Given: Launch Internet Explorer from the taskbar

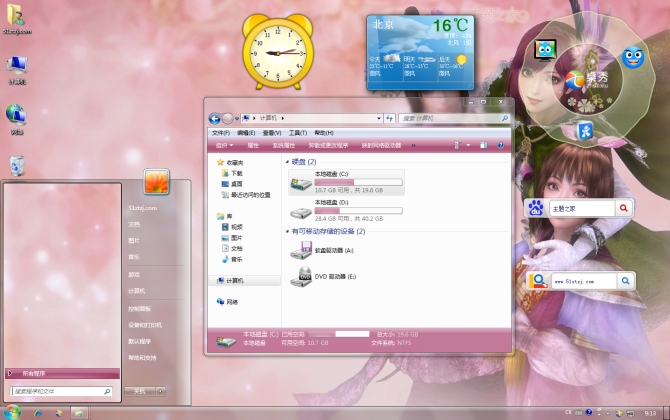Looking at the screenshot, I should pyautogui.click(x=38, y=413).
